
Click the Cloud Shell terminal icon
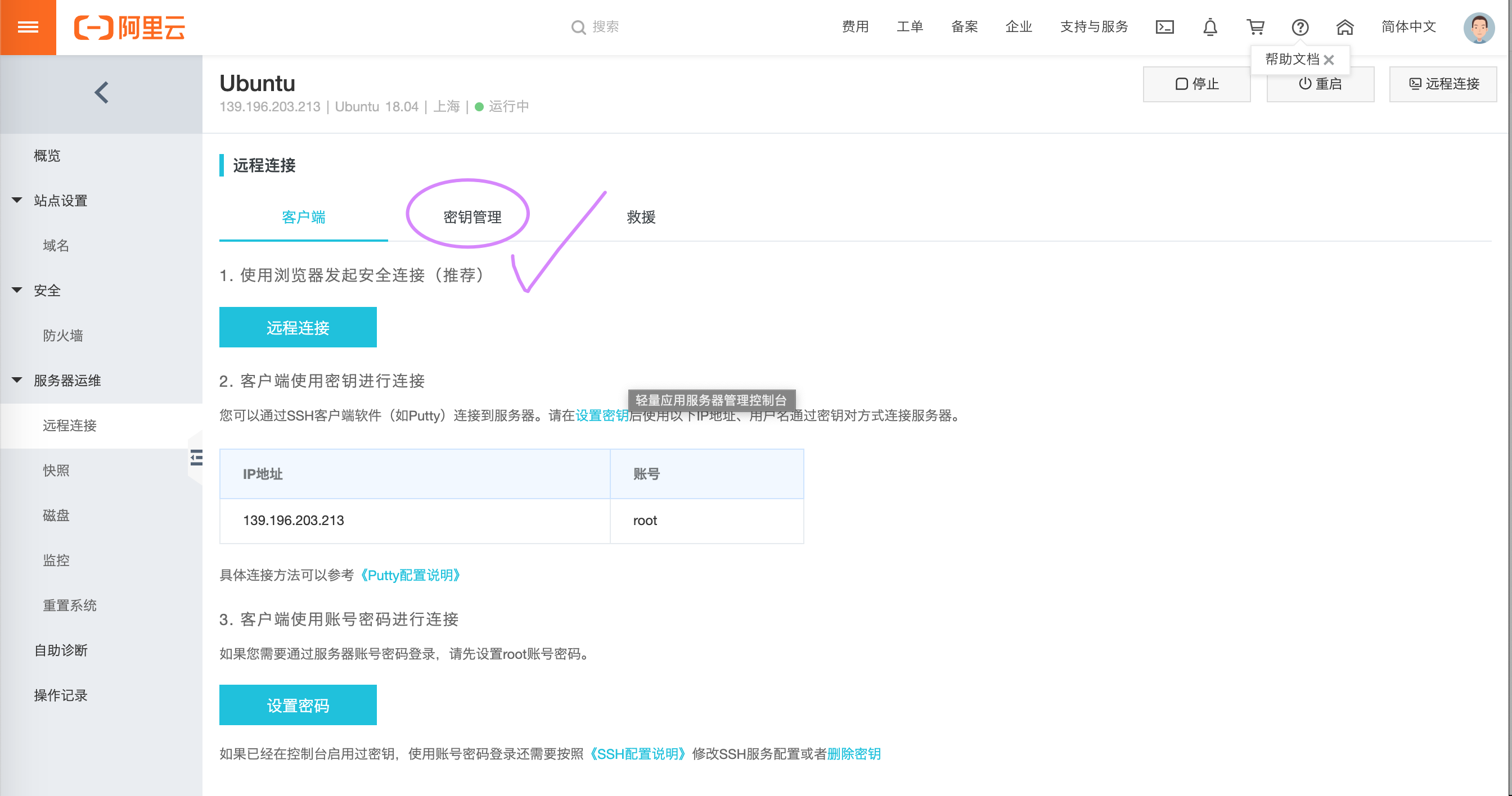coord(1164,27)
